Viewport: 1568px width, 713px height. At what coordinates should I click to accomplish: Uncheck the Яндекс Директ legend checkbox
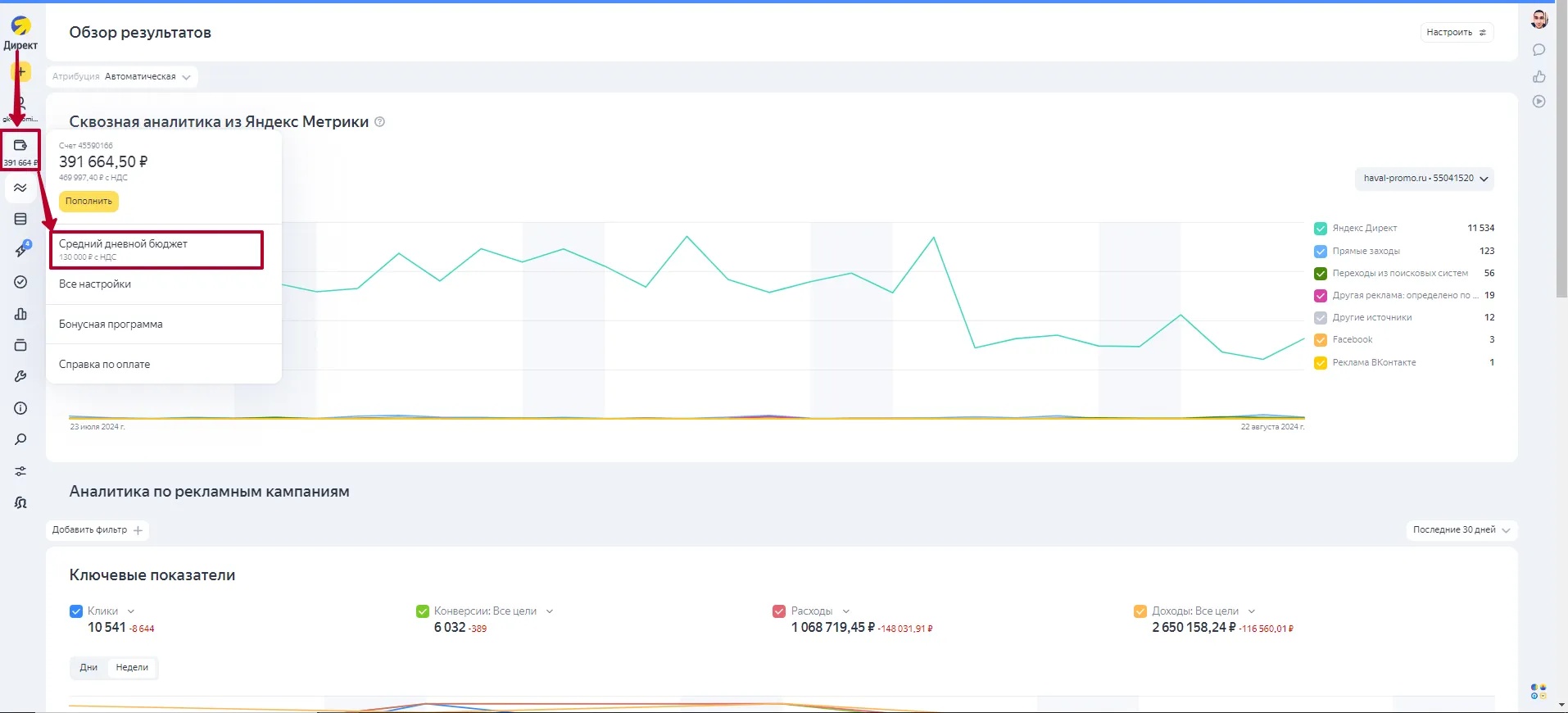(1320, 229)
